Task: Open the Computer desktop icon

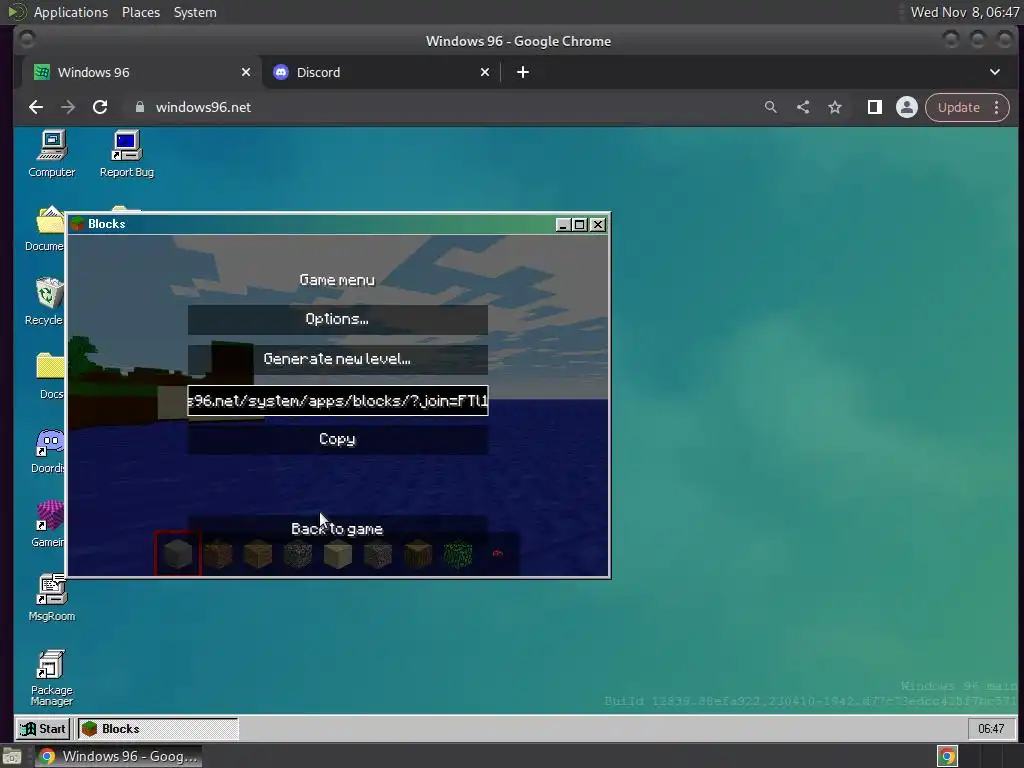Action: point(52,154)
